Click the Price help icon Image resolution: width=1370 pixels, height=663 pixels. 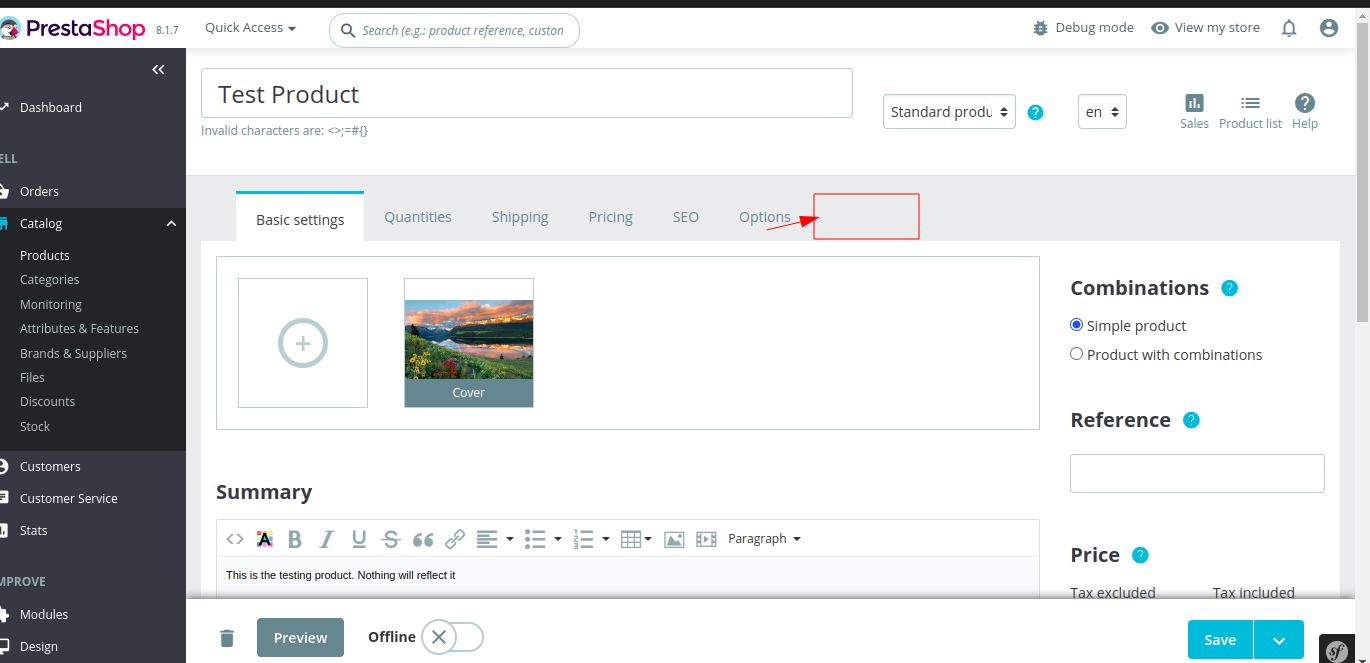click(1140, 555)
